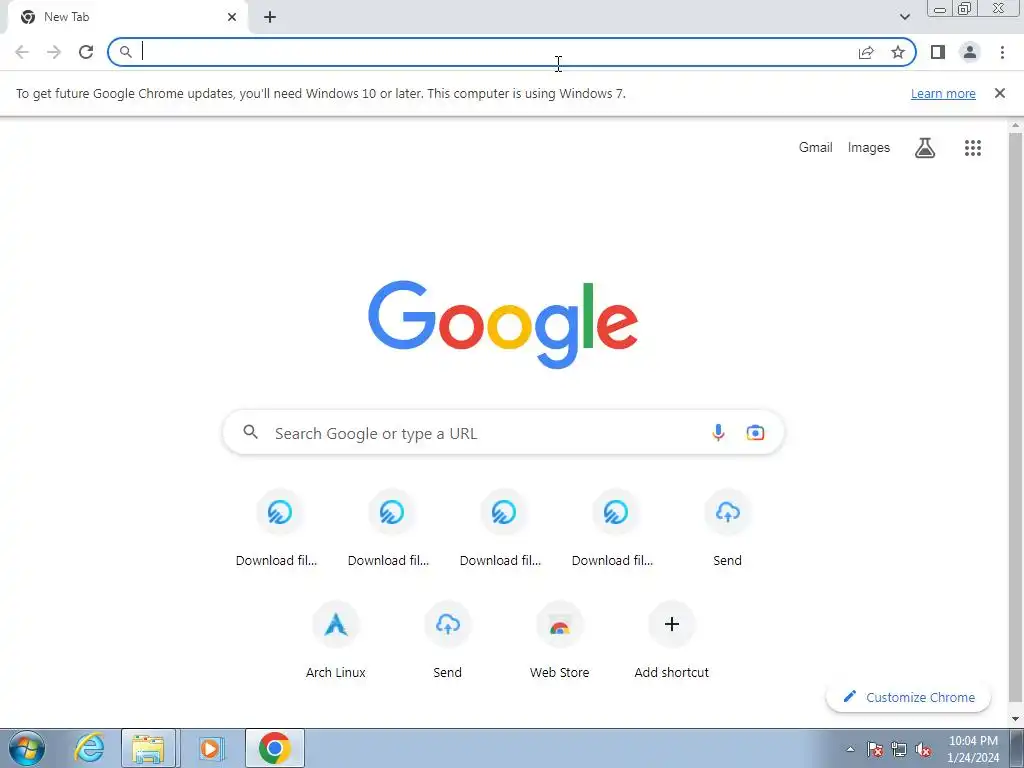Image resolution: width=1024 pixels, height=768 pixels.
Task: Click the page vertical scrollbar
Action: [1015, 418]
